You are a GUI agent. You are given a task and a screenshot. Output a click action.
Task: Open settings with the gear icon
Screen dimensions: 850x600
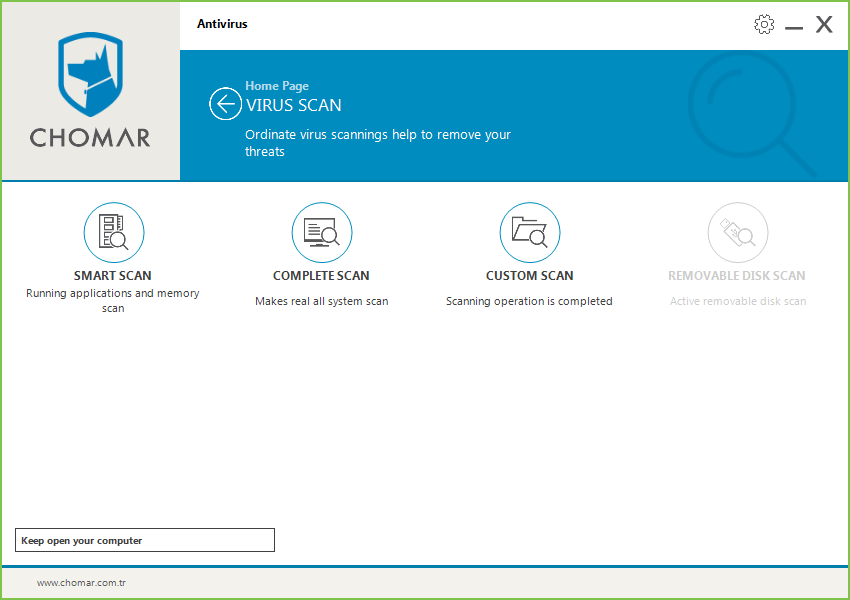point(764,24)
